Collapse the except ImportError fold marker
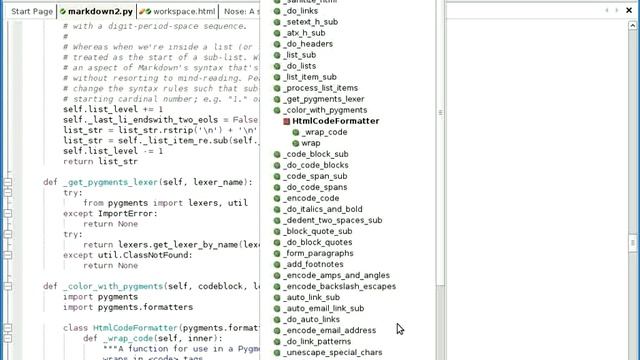Screen dimensions: 640x360 pos(8,213)
